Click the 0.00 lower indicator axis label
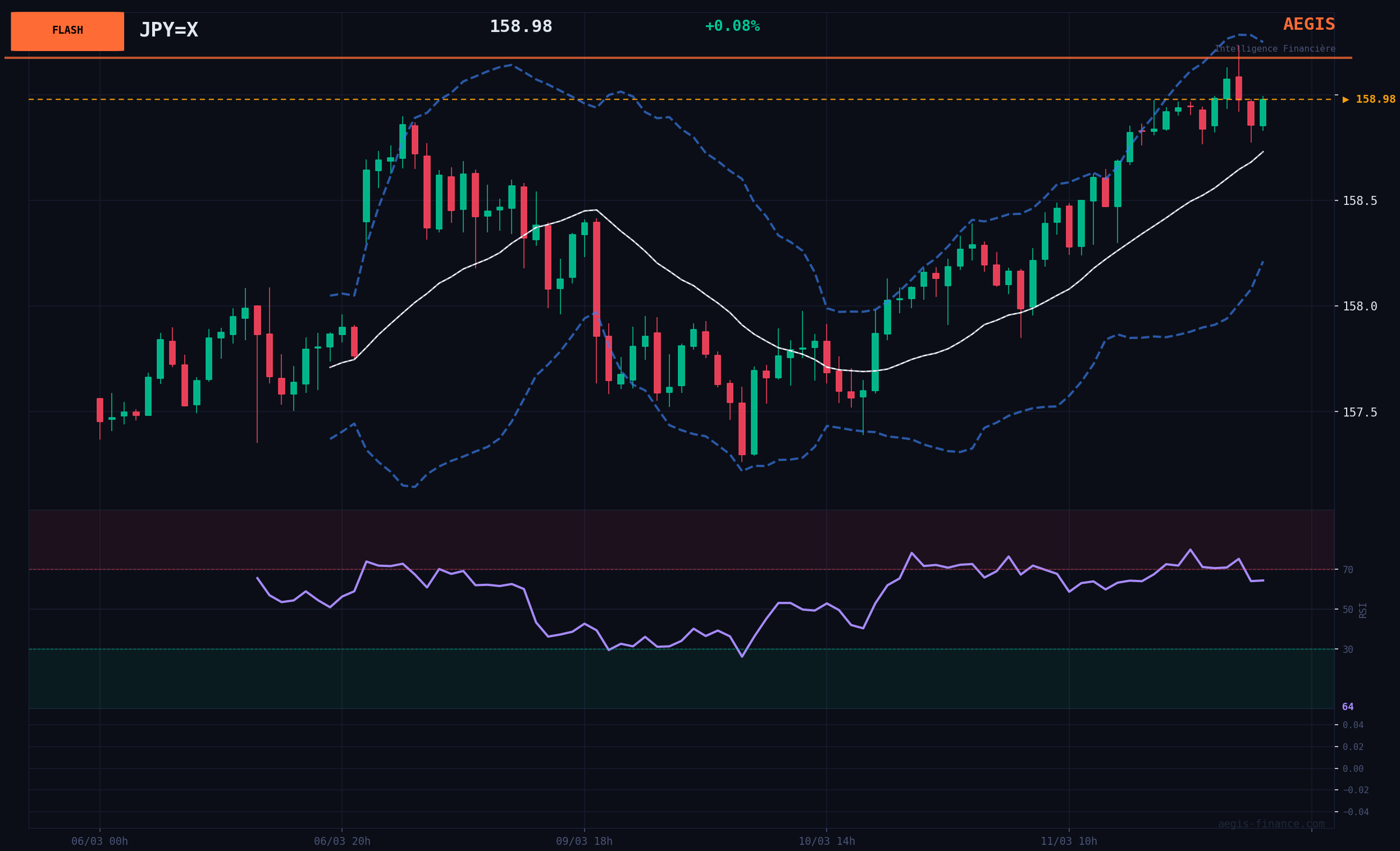Viewport: 1400px width, 851px height. pos(1352,768)
